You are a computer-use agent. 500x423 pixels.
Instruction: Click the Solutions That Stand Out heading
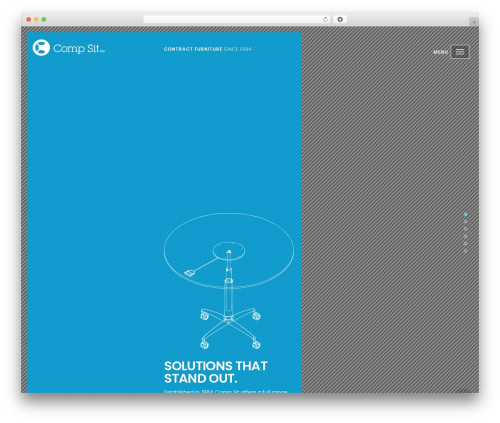(x=216, y=372)
